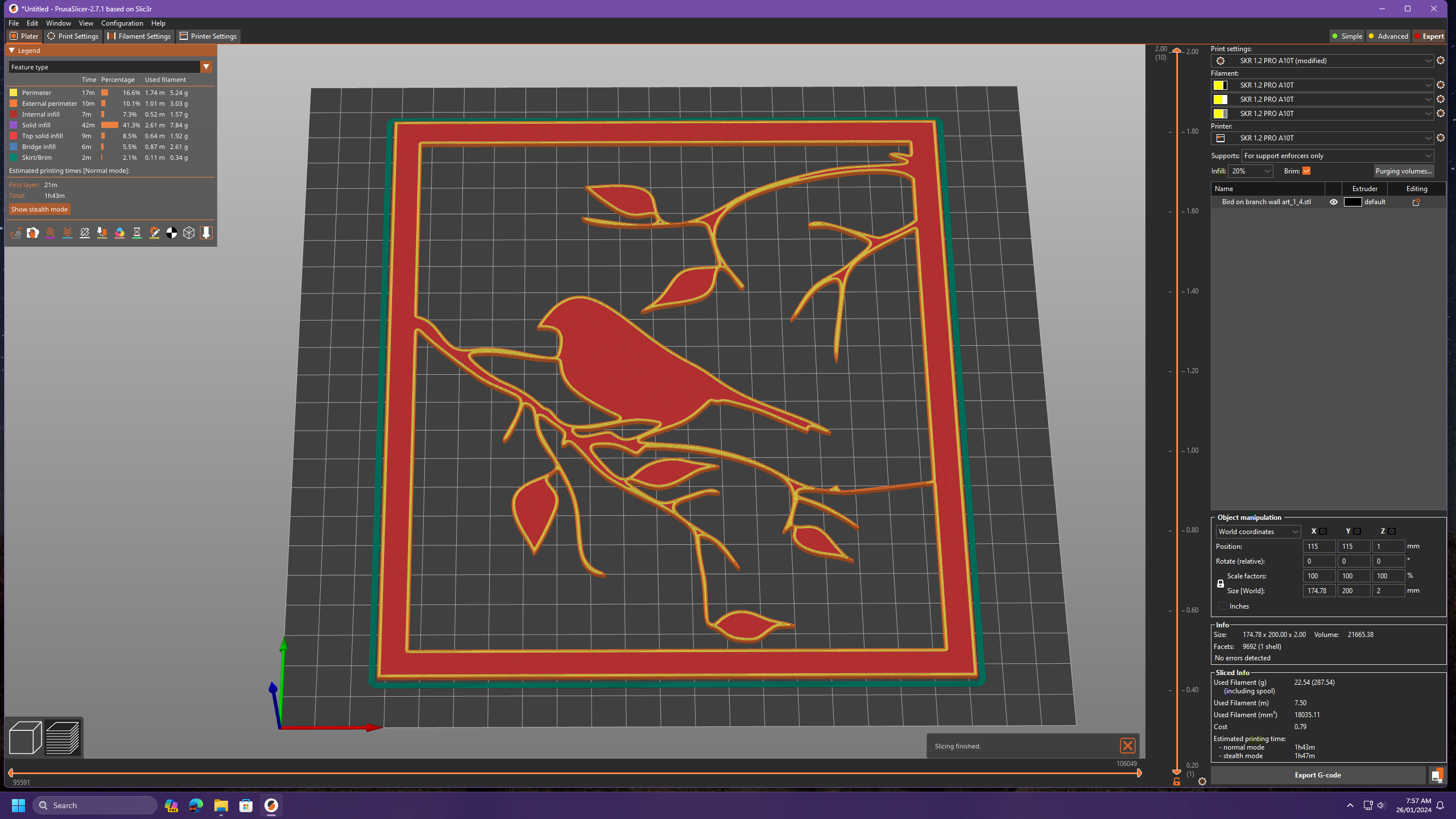The width and height of the screenshot is (1456, 819).
Task: Click the layer slider lock icon
Action: (x=1177, y=782)
